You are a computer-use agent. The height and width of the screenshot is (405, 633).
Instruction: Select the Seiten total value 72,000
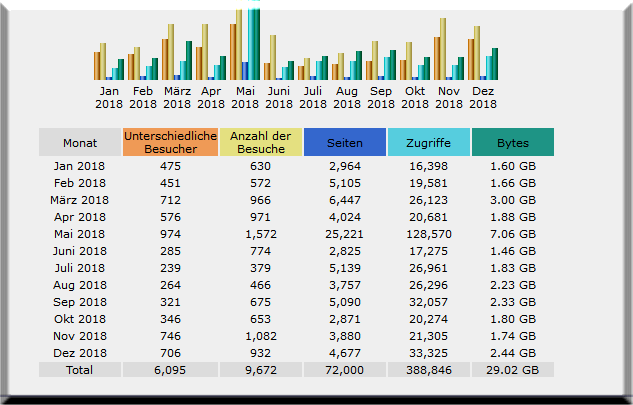click(344, 370)
